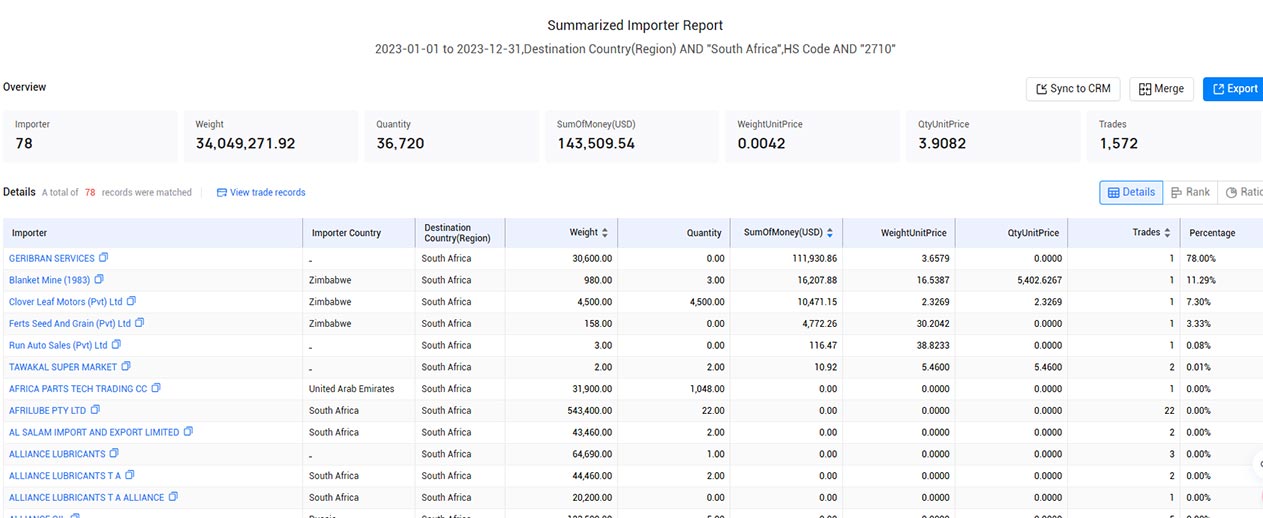Click the view trade records icon

tap(222, 192)
